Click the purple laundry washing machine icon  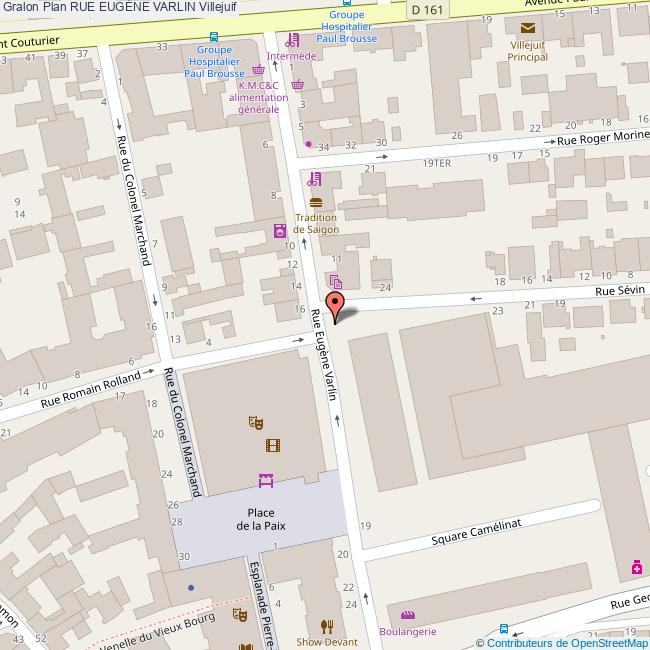click(279, 231)
